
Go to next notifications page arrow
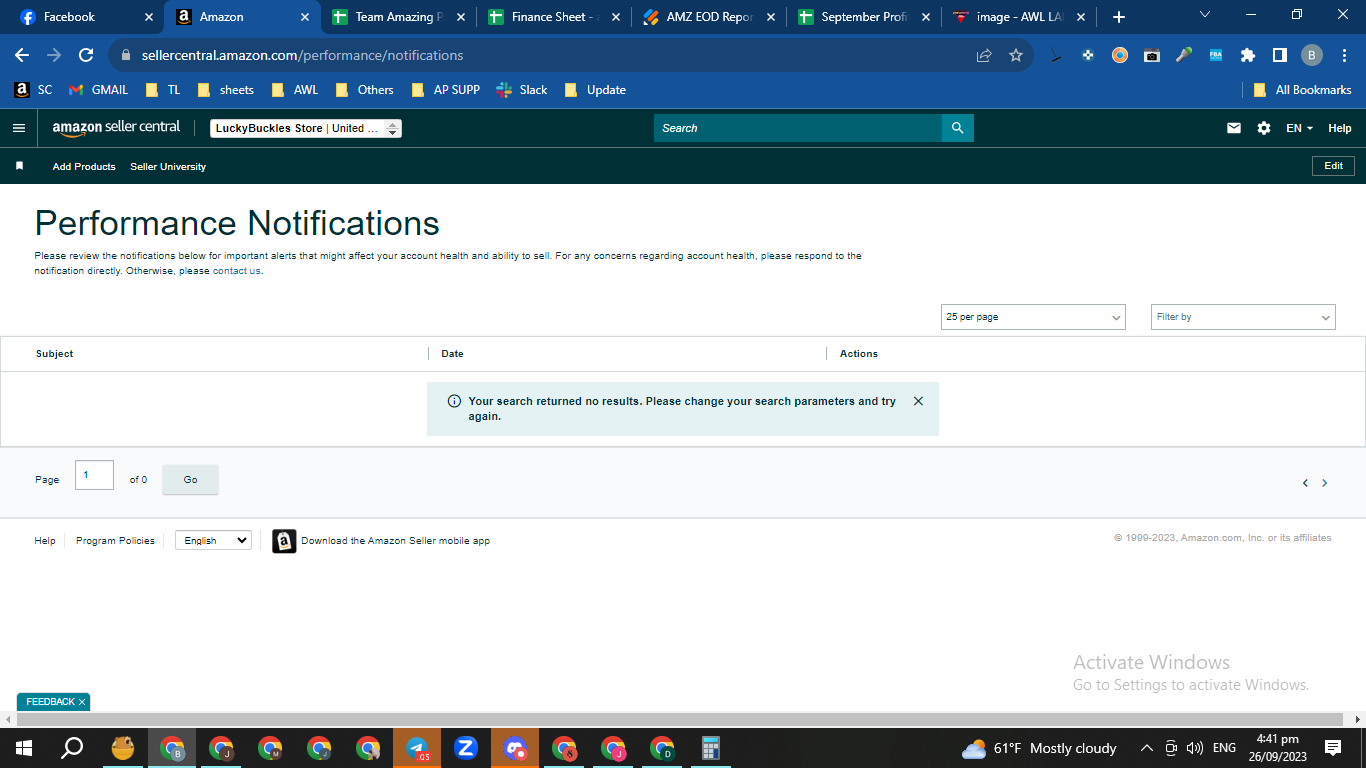[x=1325, y=483]
